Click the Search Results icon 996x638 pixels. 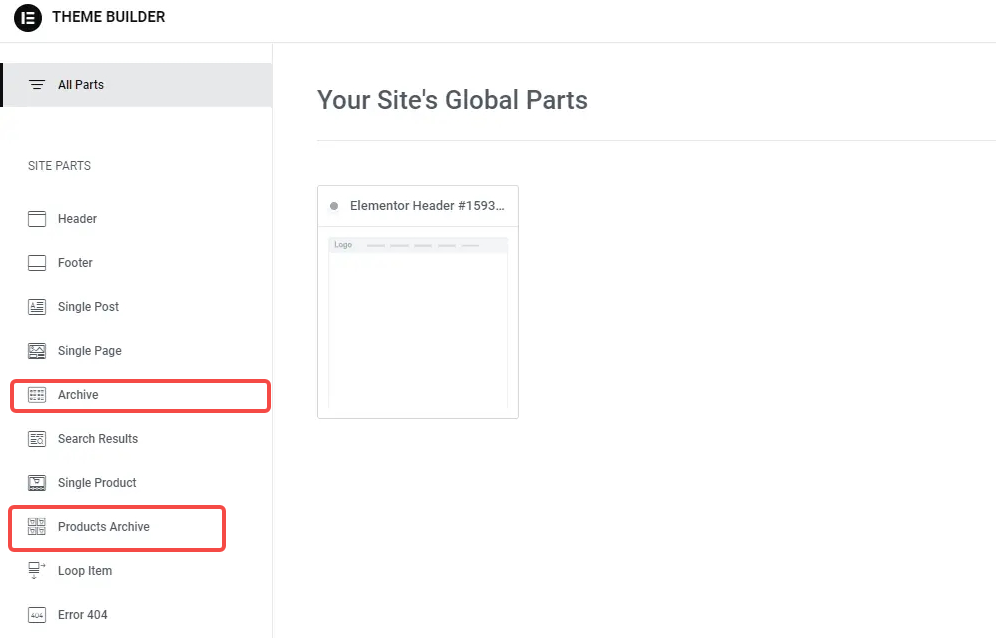coord(37,439)
